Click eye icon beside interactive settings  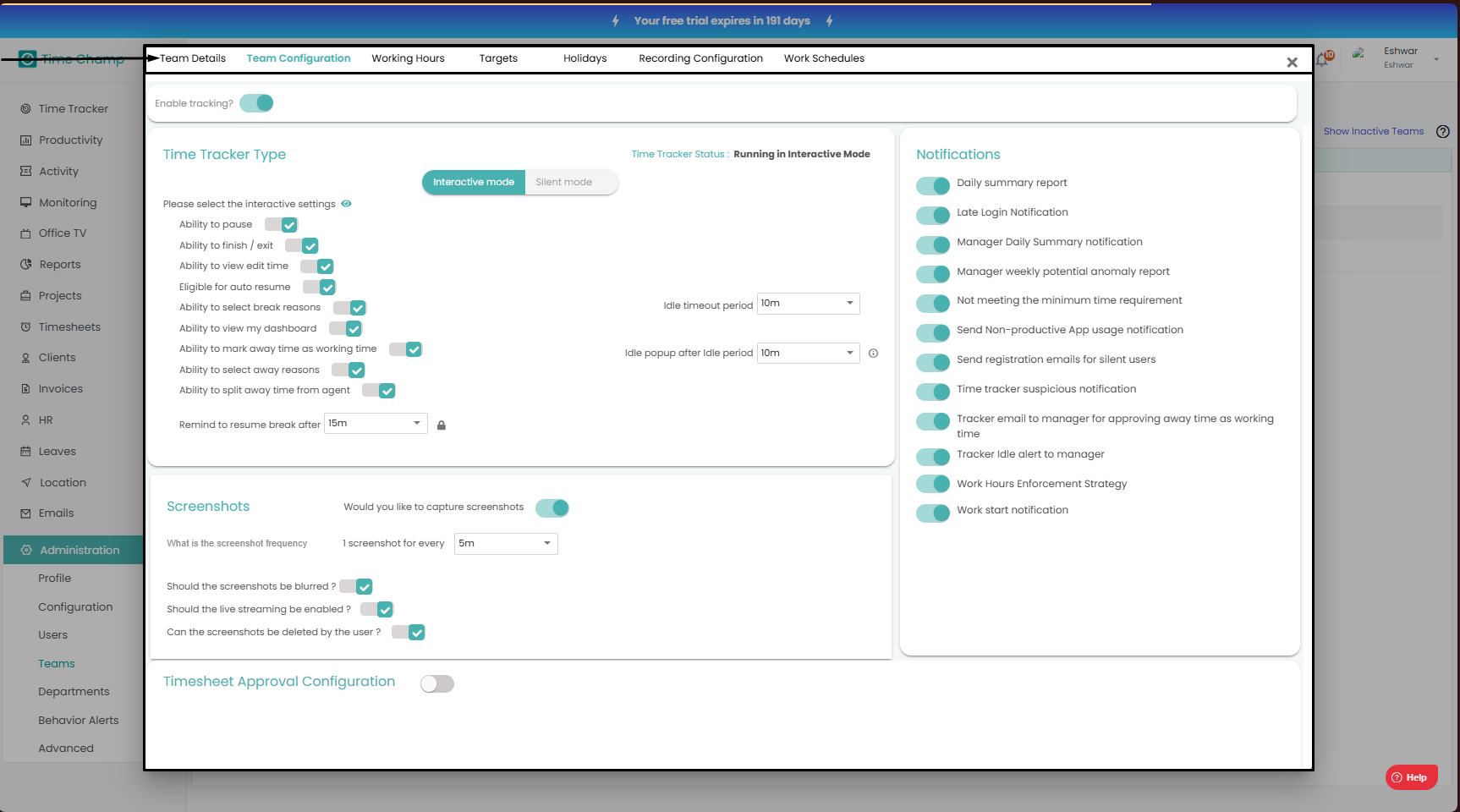coord(346,204)
